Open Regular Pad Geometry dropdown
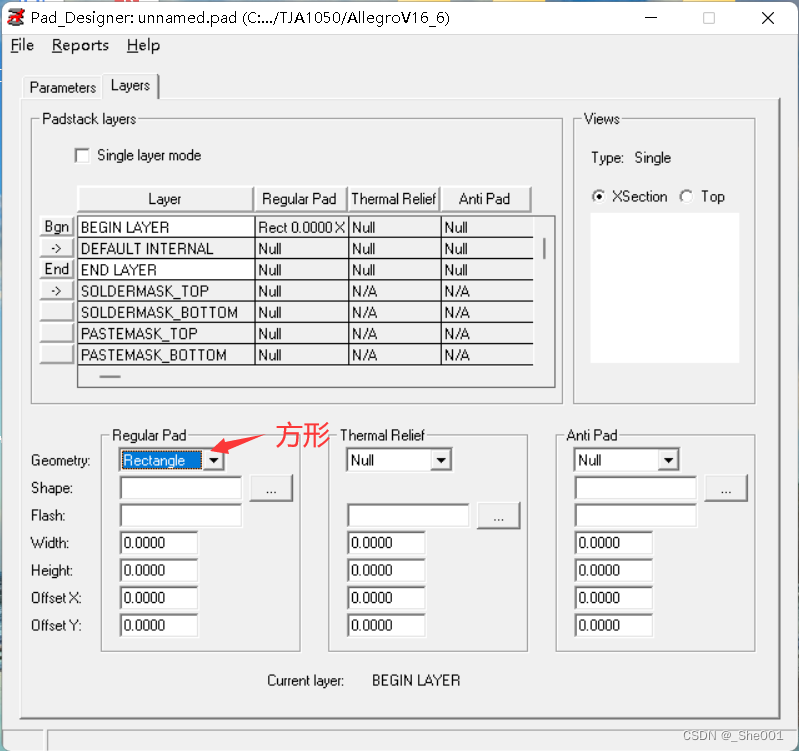Viewport: 799px width, 751px height. coord(214,461)
